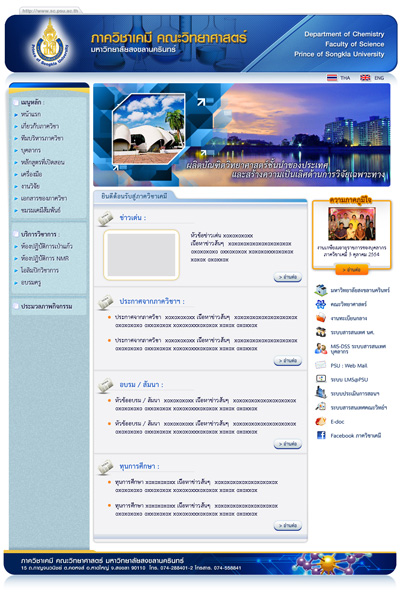400x598 pixels.
Task: Click read more button under scholarships section
Action: coord(288,526)
